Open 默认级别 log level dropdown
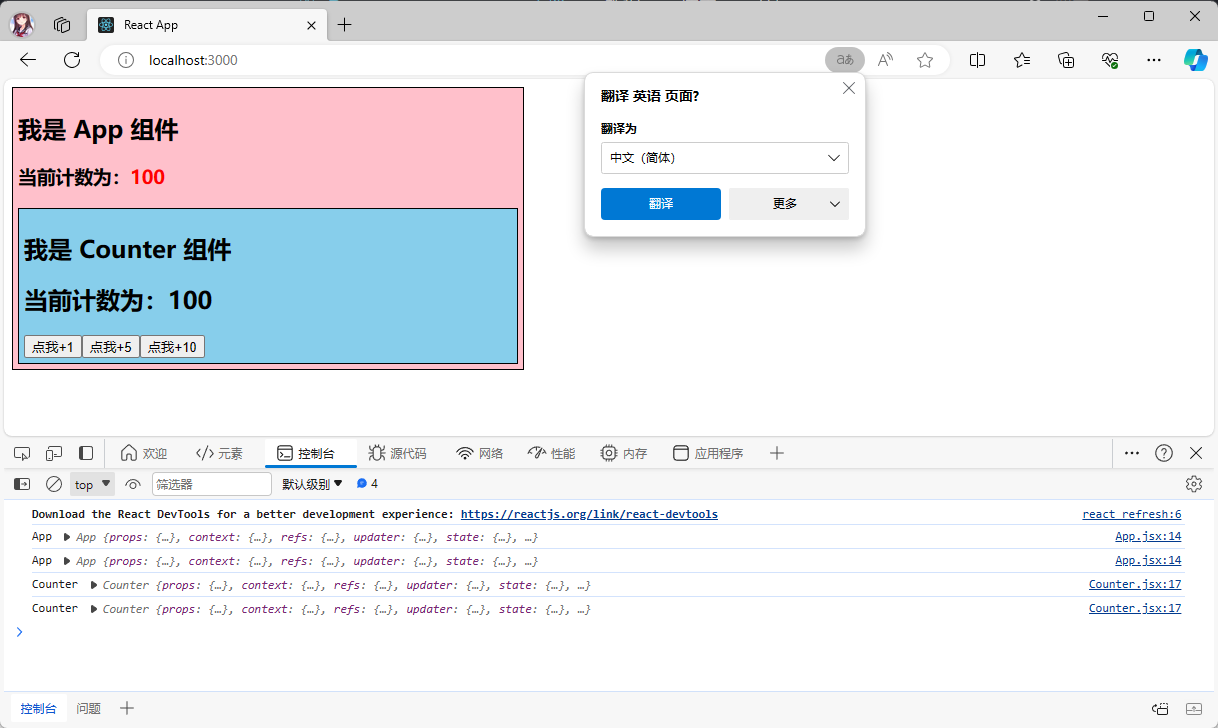The image size is (1218, 728). pyautogui.click(x=312, y=484)
